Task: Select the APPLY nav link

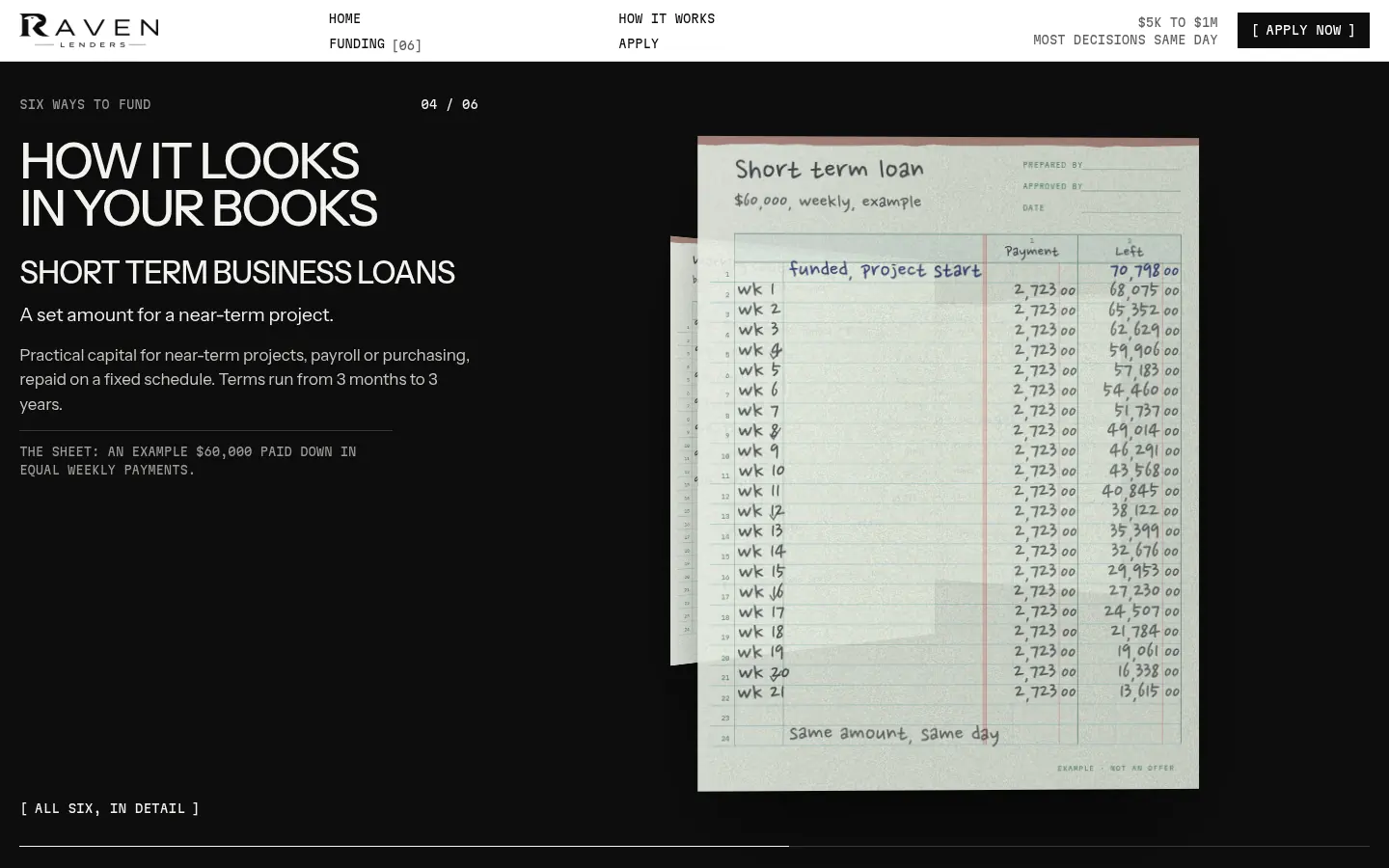Action: (x=639, y=43)
